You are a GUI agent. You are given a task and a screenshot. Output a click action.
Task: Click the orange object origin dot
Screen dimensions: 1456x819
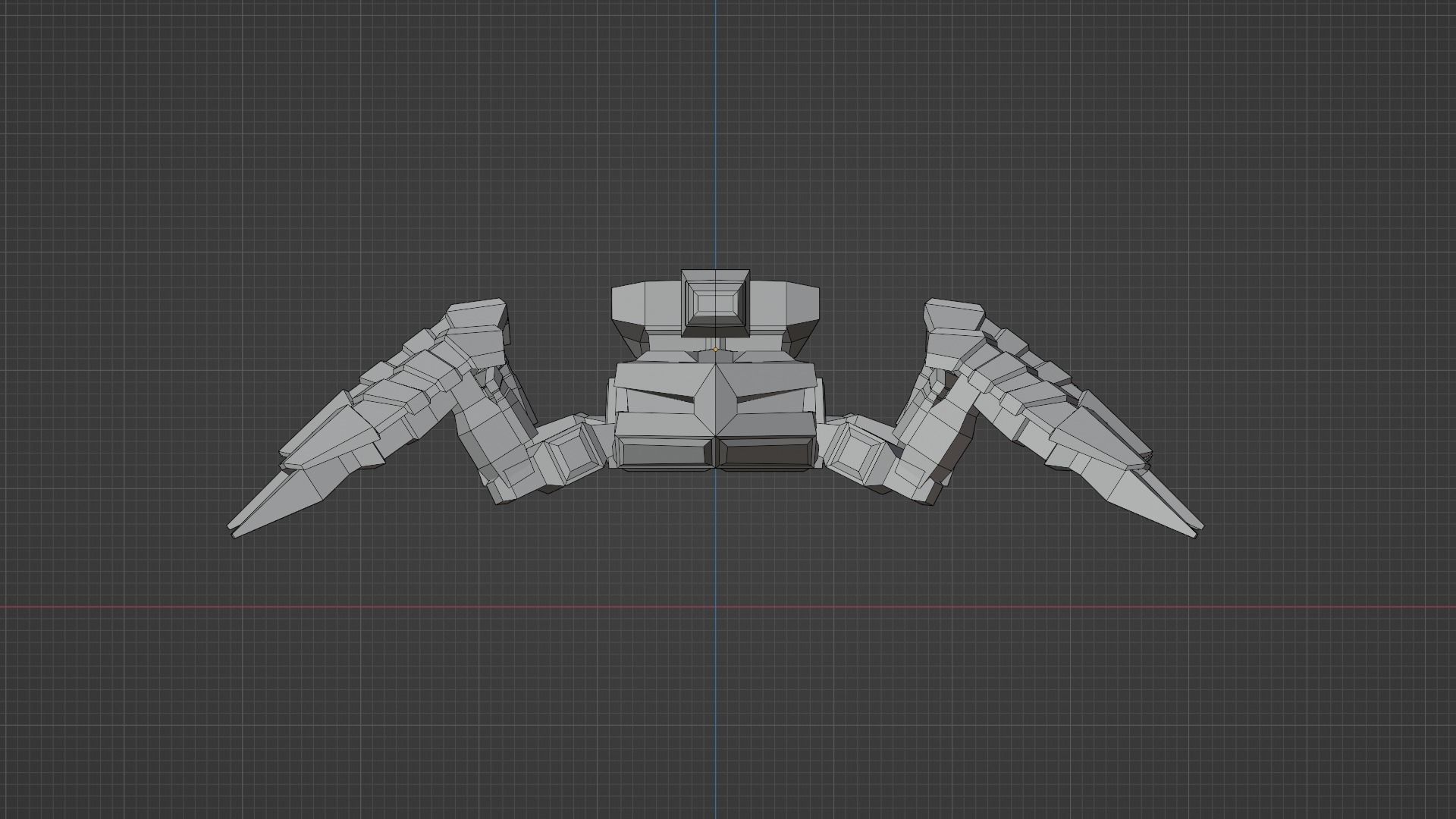click(715, 350)
